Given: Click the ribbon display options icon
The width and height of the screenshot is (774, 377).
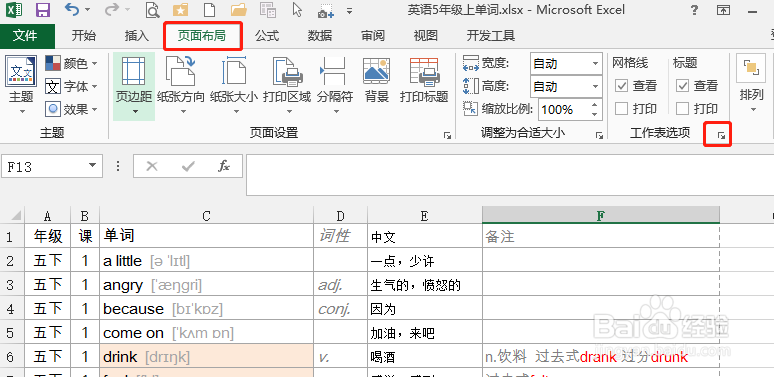Looking at the screenshot, I should pyautogui.click(x=723, y=10).
